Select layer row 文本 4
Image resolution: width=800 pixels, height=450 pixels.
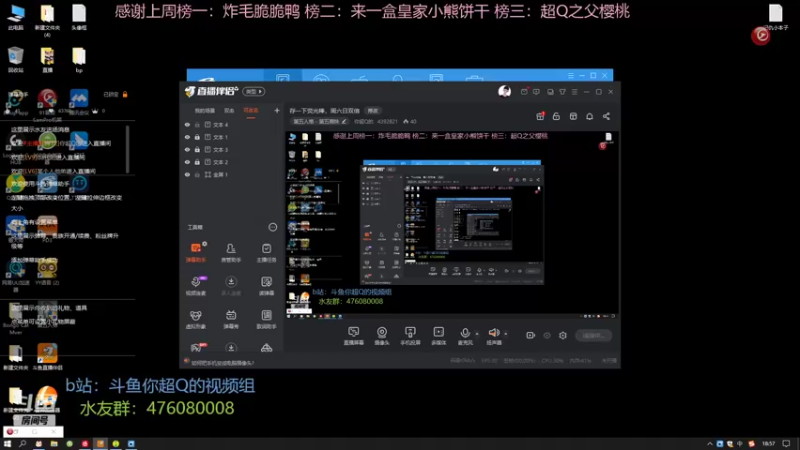click(x=232, y=124)
